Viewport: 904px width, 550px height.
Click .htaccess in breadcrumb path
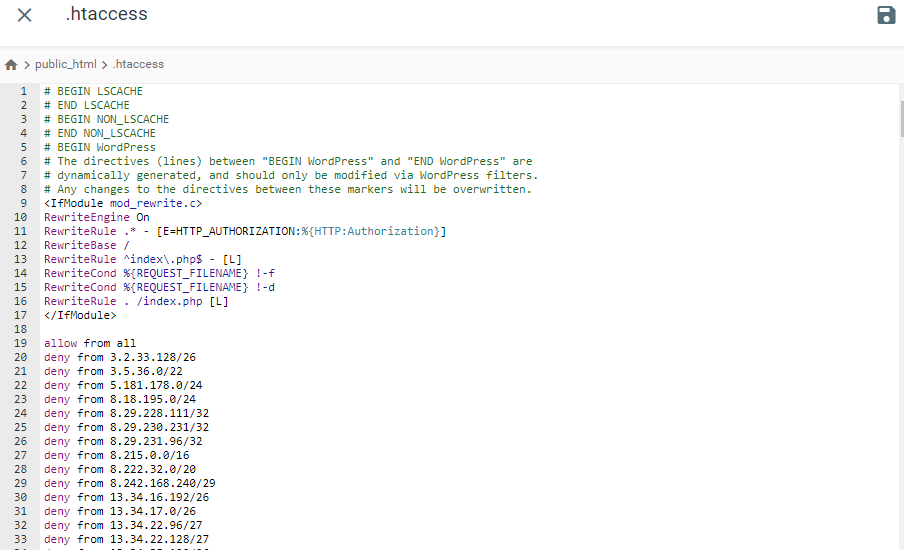[138, 64]
